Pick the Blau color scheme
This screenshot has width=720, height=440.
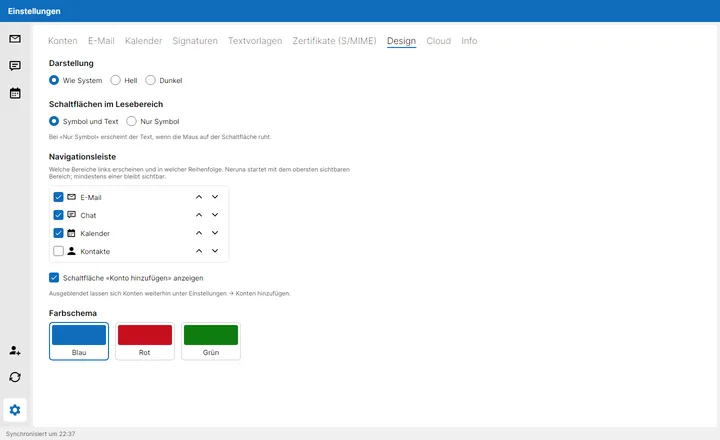tap(79, 341)
